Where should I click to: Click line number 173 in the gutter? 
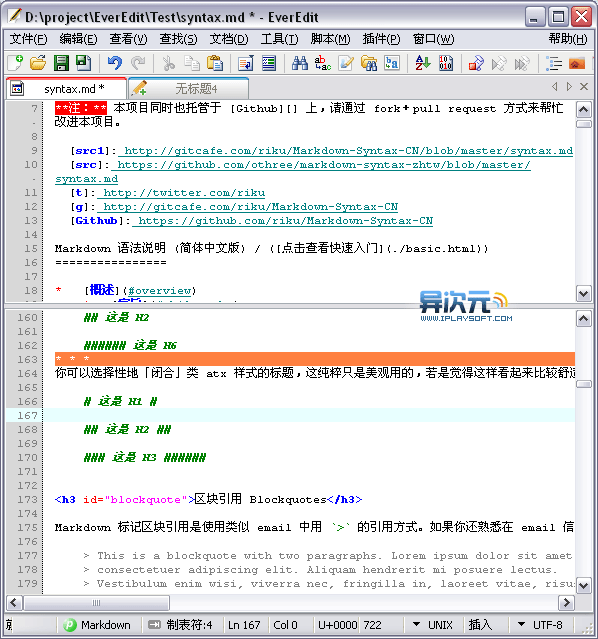27,500
